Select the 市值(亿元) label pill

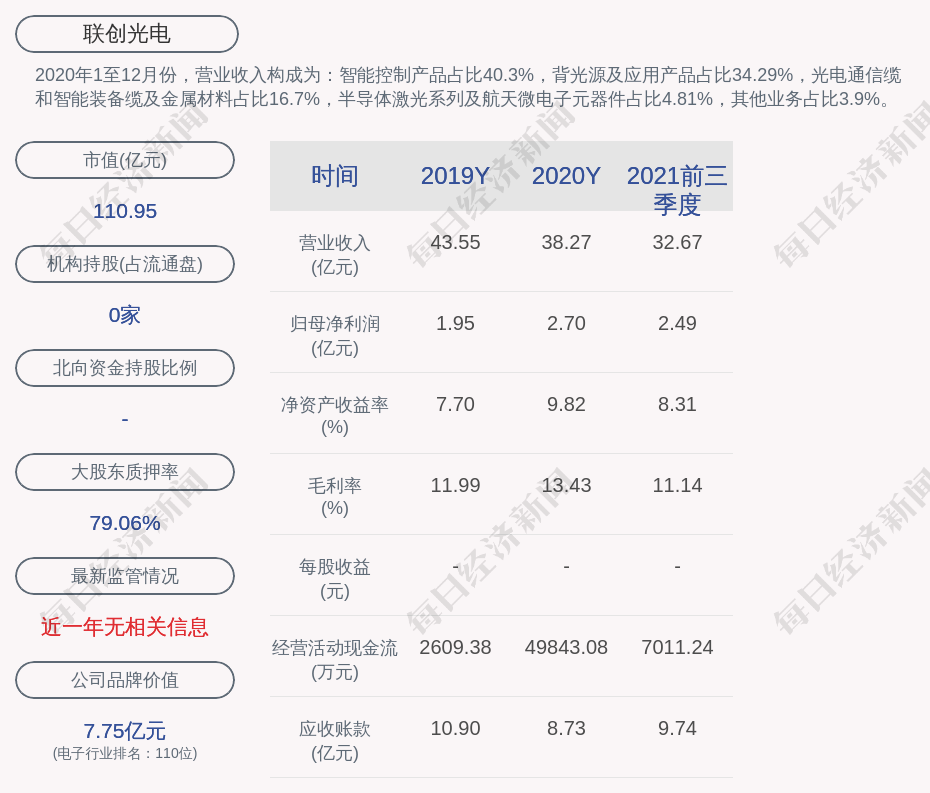pos(125,160)
